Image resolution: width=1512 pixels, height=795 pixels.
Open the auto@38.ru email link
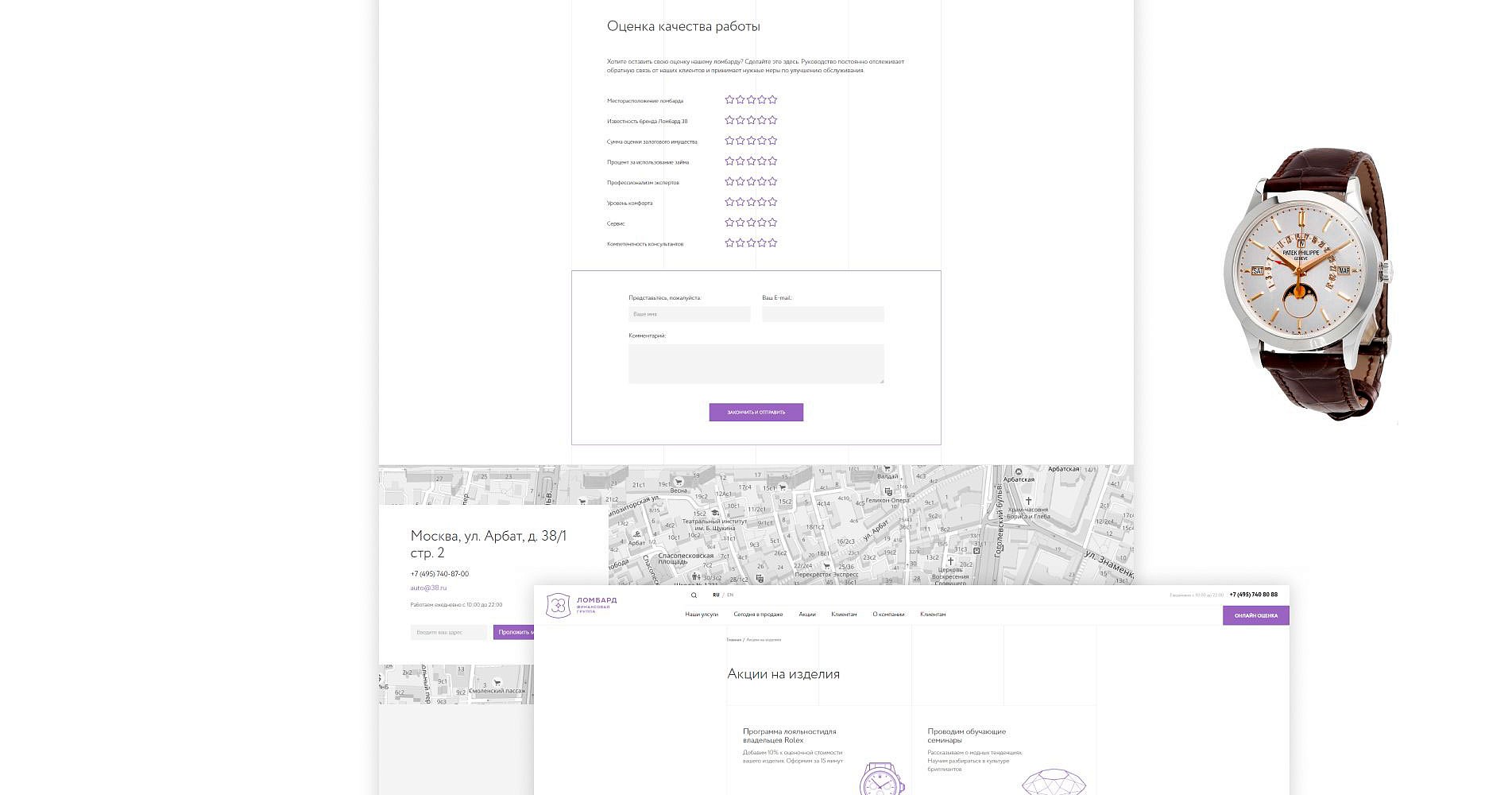click(428, 588)
